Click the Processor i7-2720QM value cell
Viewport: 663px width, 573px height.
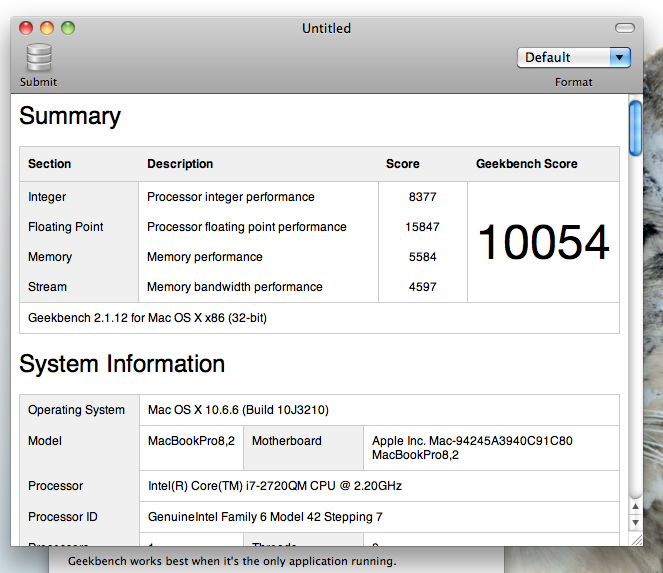[379, 486]
